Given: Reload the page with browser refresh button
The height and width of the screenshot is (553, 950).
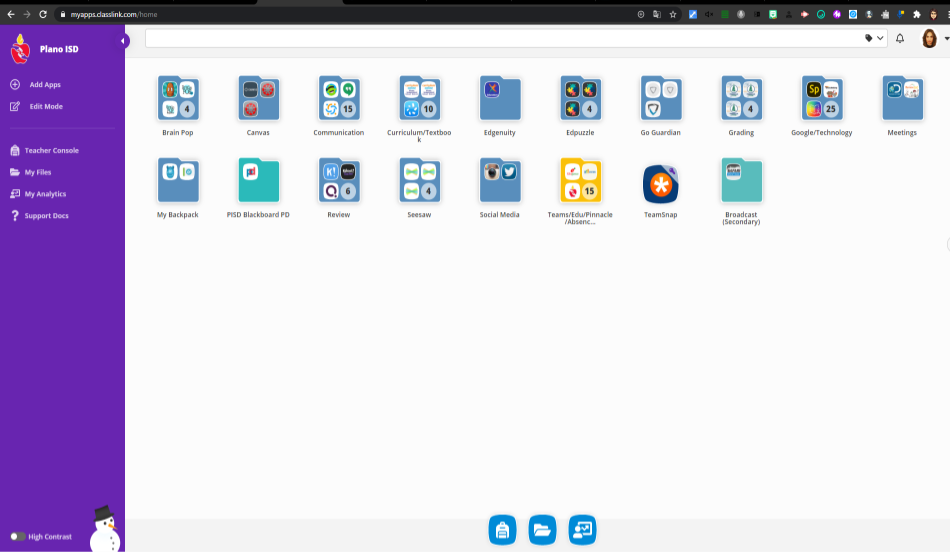Looking at the screenshot, I should tap(43, 15).
